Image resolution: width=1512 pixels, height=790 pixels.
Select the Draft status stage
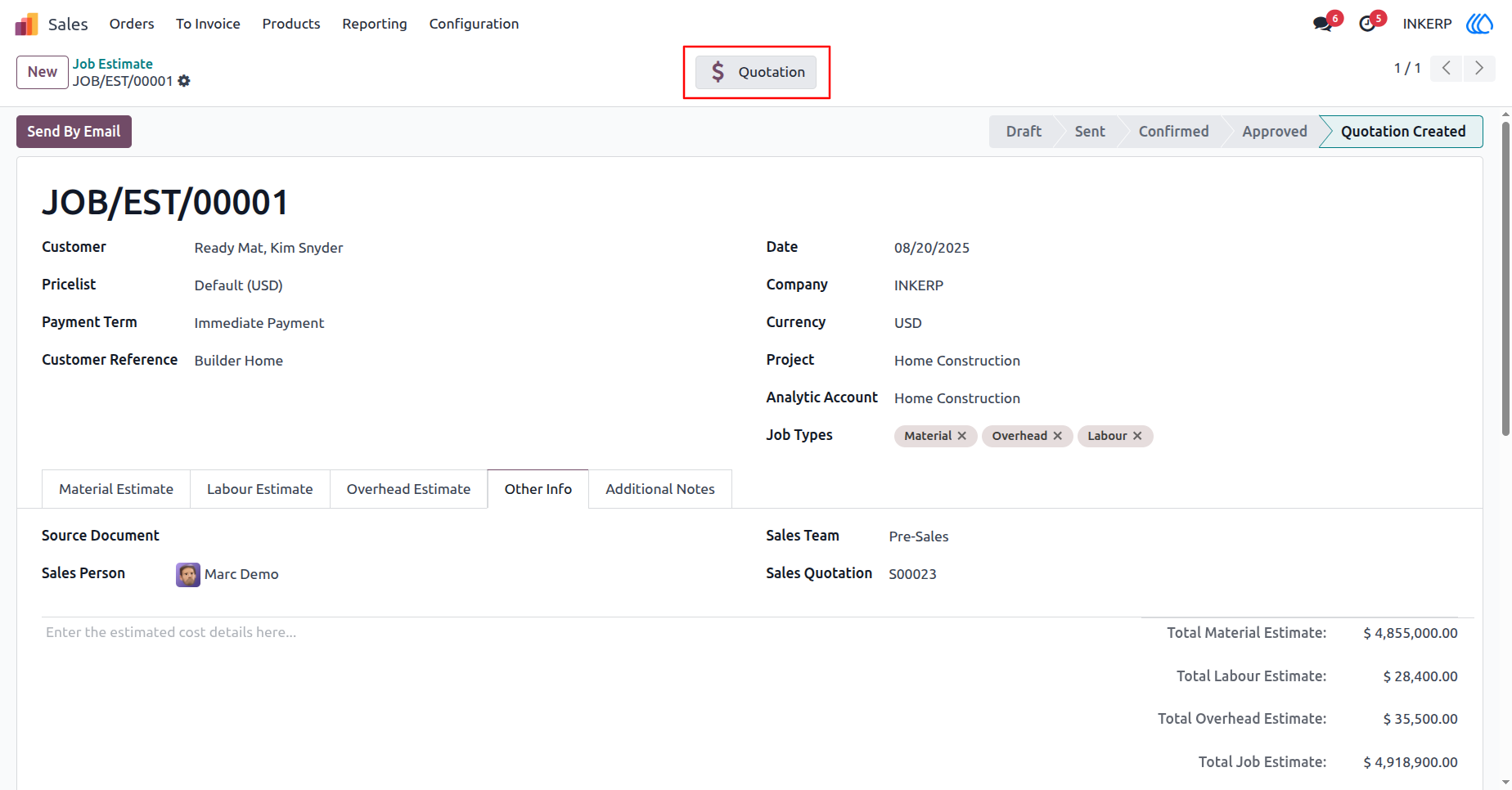[x=1024, y=132]
